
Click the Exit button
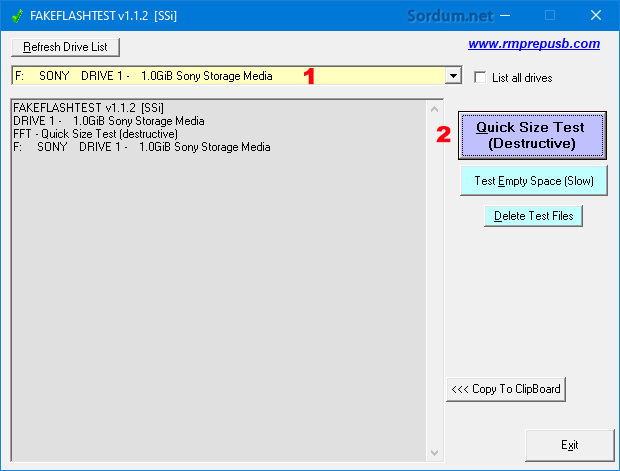pos(569,445)
